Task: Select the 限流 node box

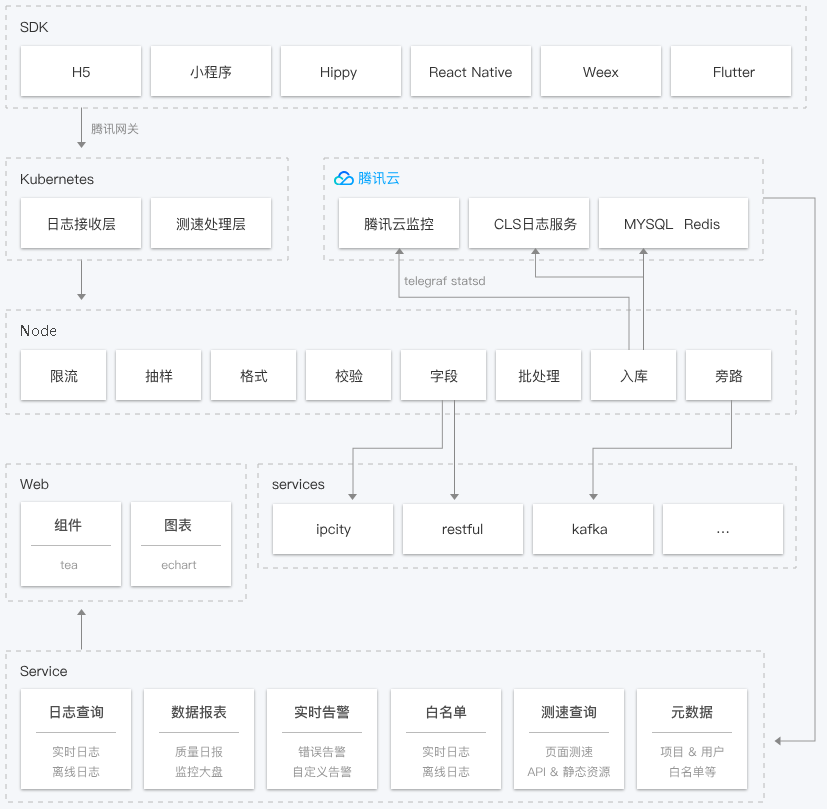Action: pos(63,375)
